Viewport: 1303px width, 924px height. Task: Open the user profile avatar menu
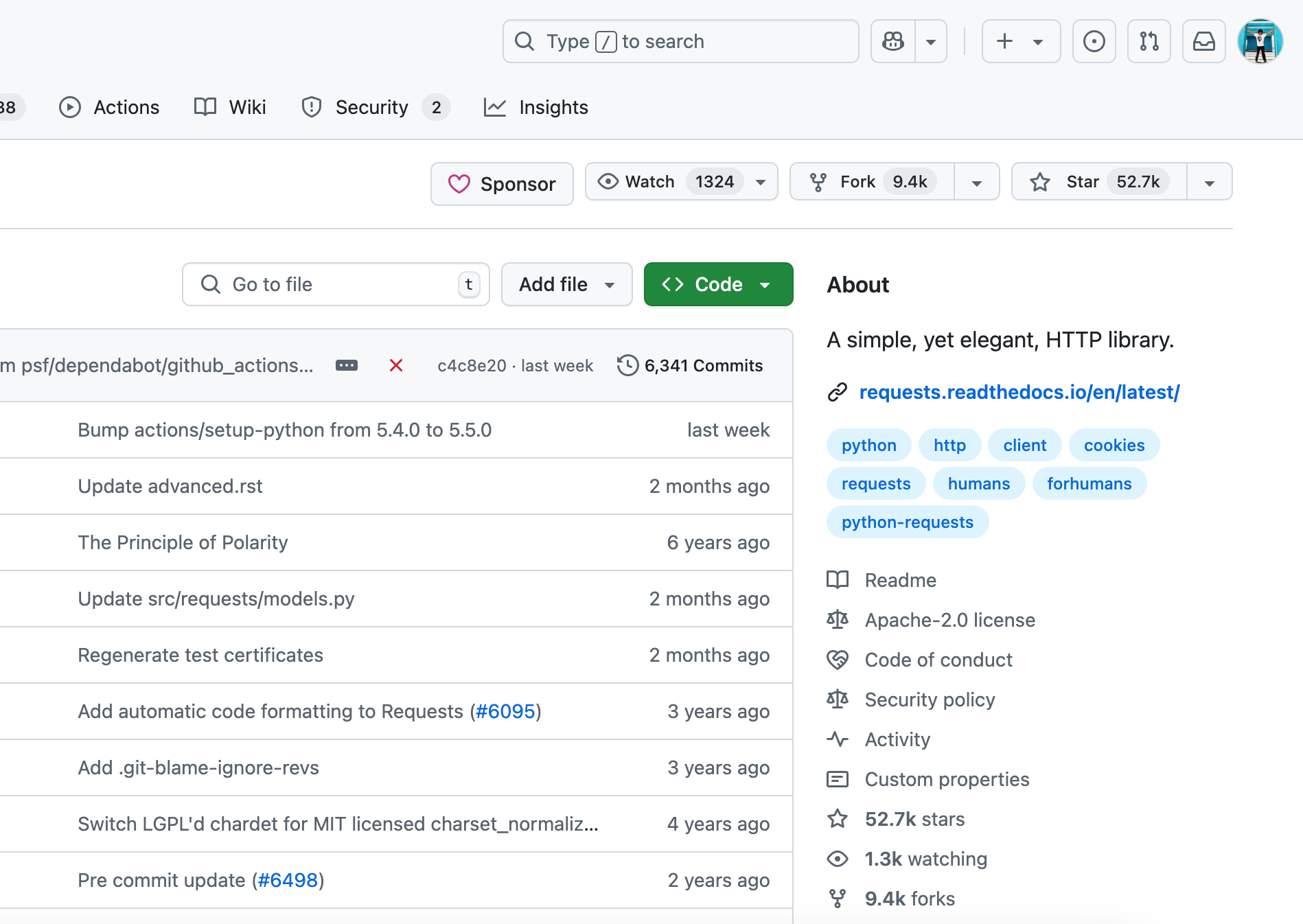(1260, 41)
